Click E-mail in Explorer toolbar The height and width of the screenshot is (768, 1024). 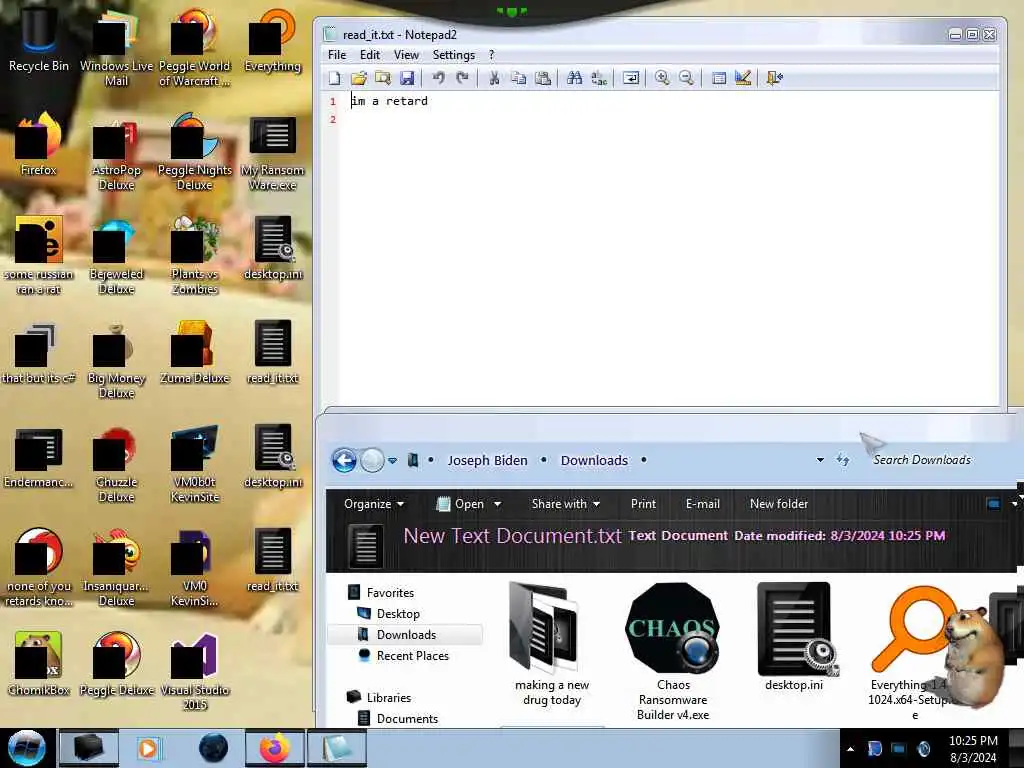[703, 504]
